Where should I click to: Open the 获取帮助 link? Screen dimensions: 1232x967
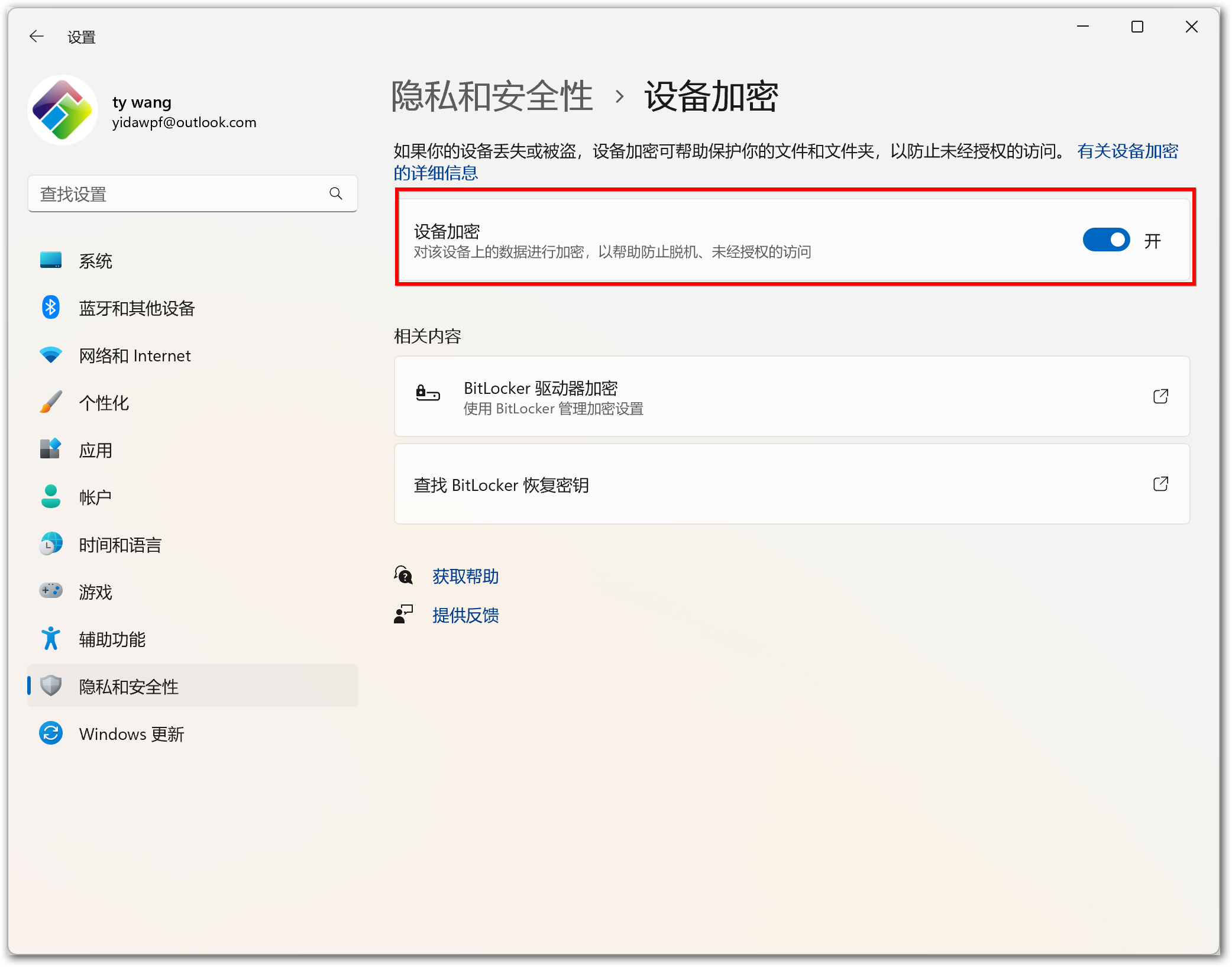(465, 576)
